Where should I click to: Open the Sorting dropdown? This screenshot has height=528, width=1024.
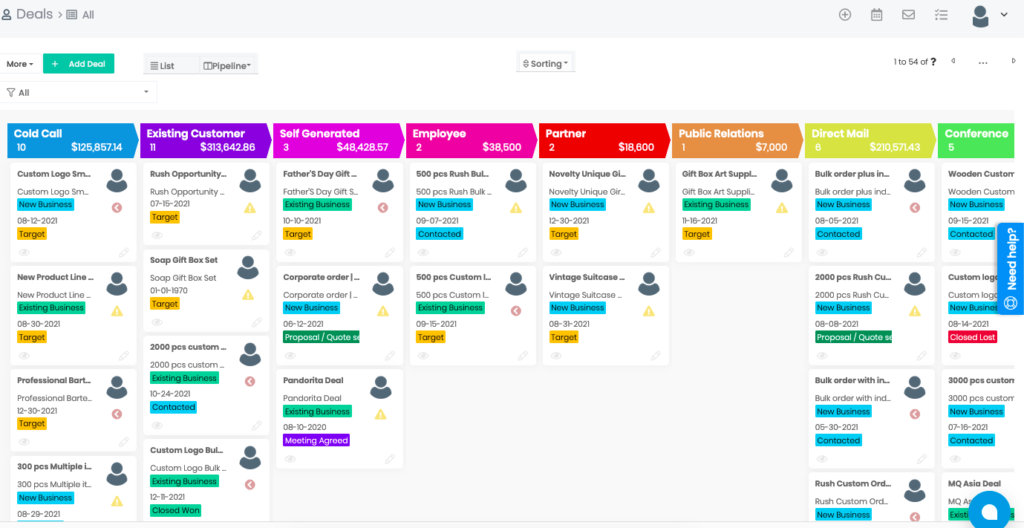tap(545, 63)
